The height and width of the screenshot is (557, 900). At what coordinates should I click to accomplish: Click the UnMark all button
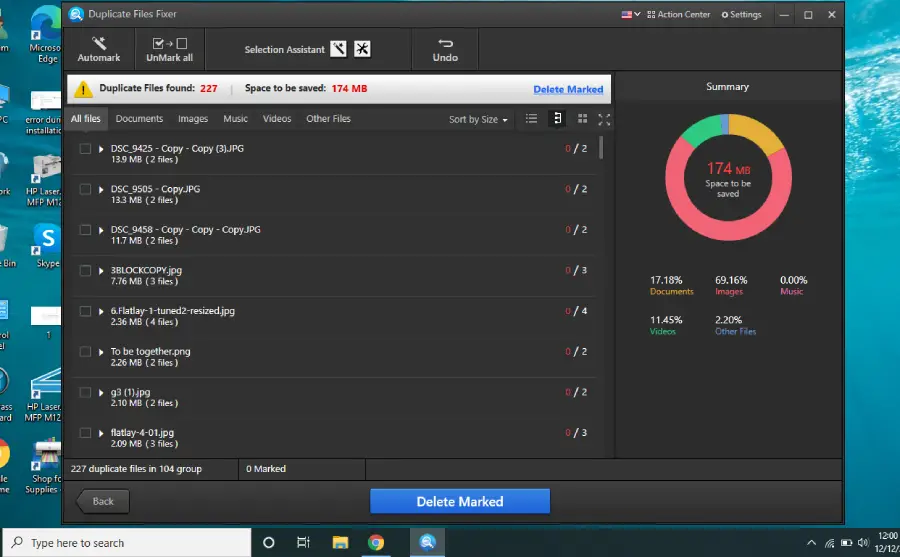click(x=169, y=49)
